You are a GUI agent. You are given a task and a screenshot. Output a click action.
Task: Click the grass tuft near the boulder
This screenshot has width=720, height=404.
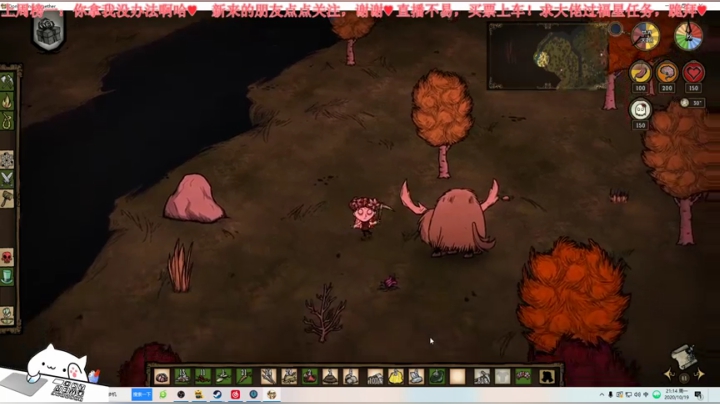[180, 266]
